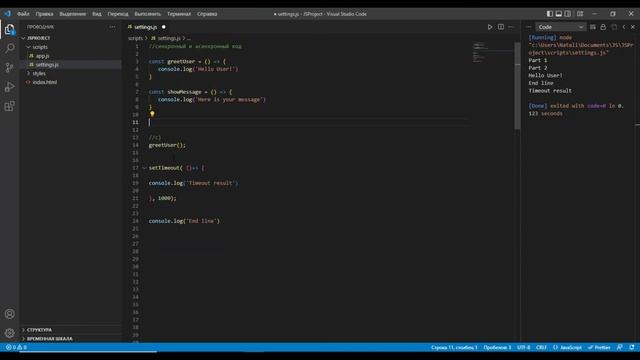640x360 pixels.
Task: Change the UTF-8 encoding in status bar
Action: tap(524, 347)
